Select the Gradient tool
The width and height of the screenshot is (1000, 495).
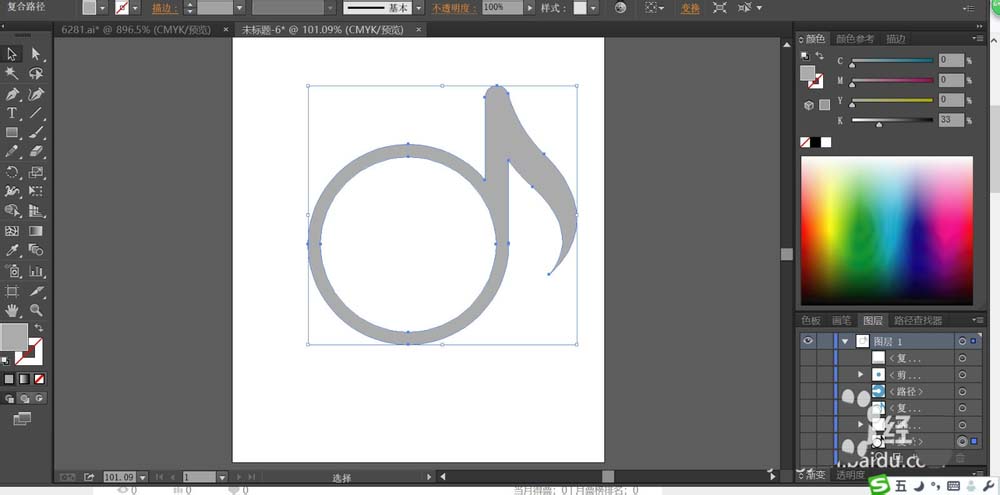pos(36,230)
